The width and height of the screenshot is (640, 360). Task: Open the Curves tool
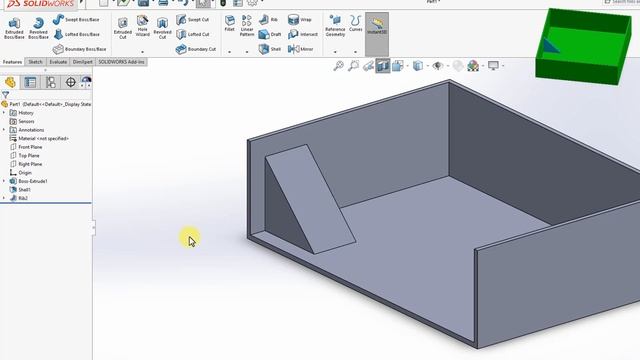pyautogui.click(x=356, y=24)
